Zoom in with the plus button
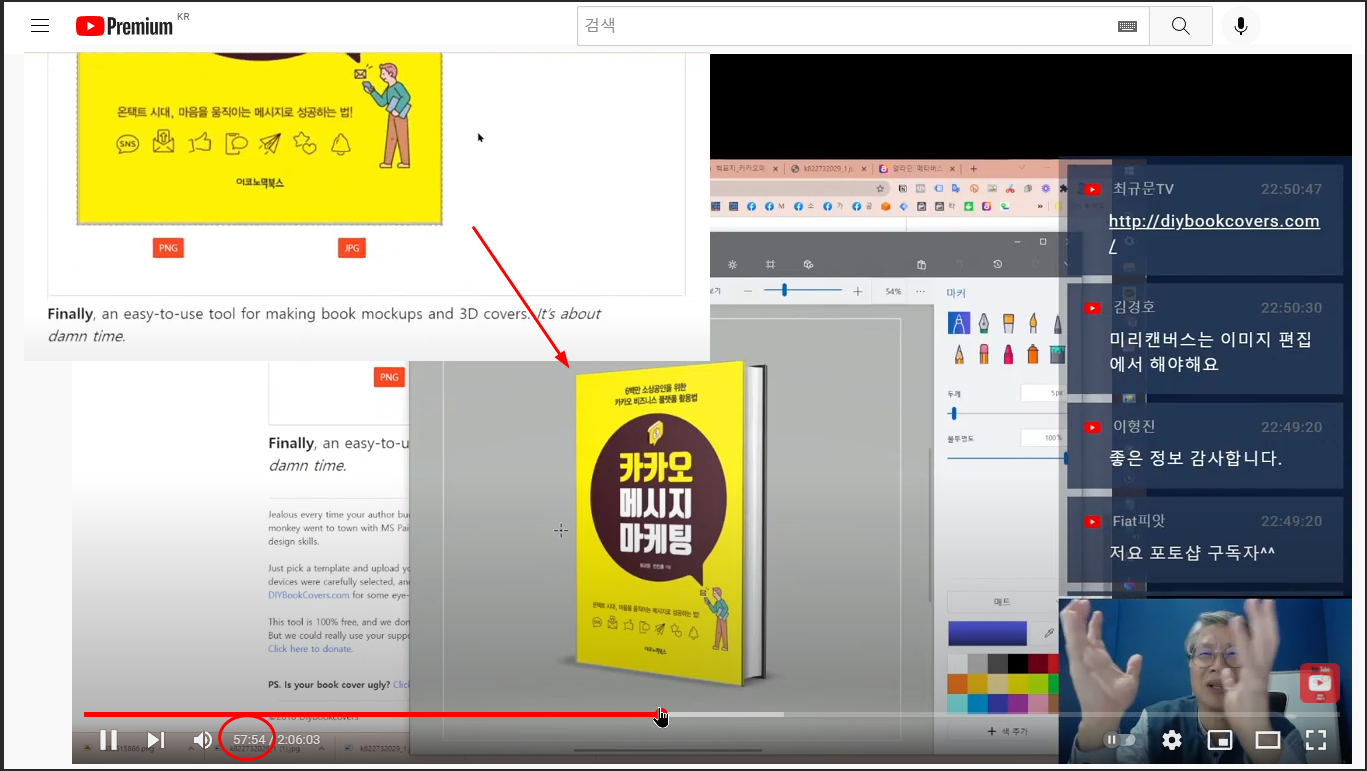Image resolution: width=1367 pixels, height=771 pixels. point(857,291)
